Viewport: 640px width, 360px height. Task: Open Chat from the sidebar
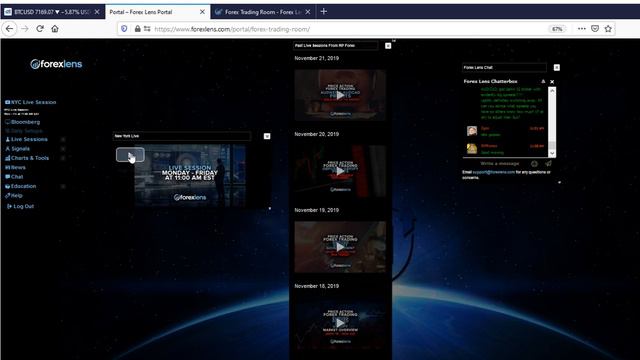click(14, 177)
